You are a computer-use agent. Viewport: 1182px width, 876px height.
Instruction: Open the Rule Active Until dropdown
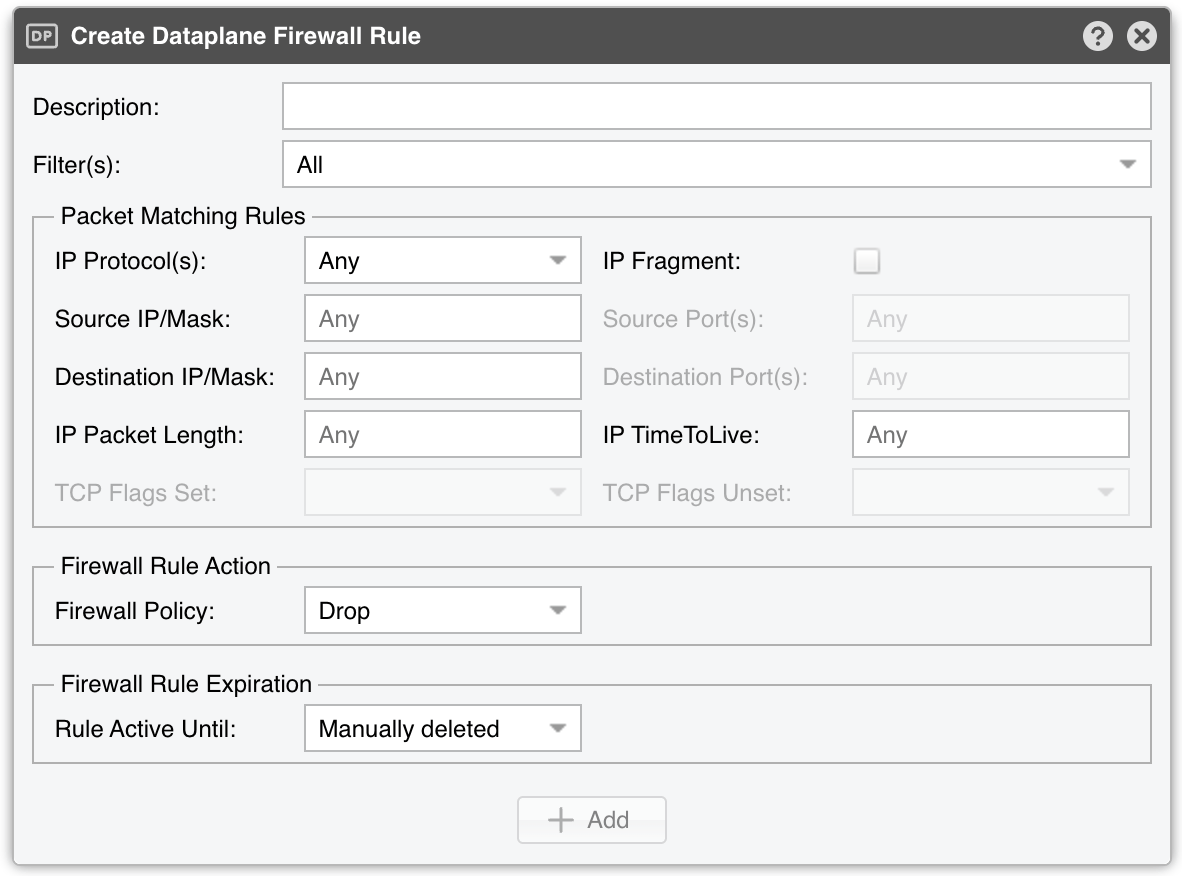(442, 728)
